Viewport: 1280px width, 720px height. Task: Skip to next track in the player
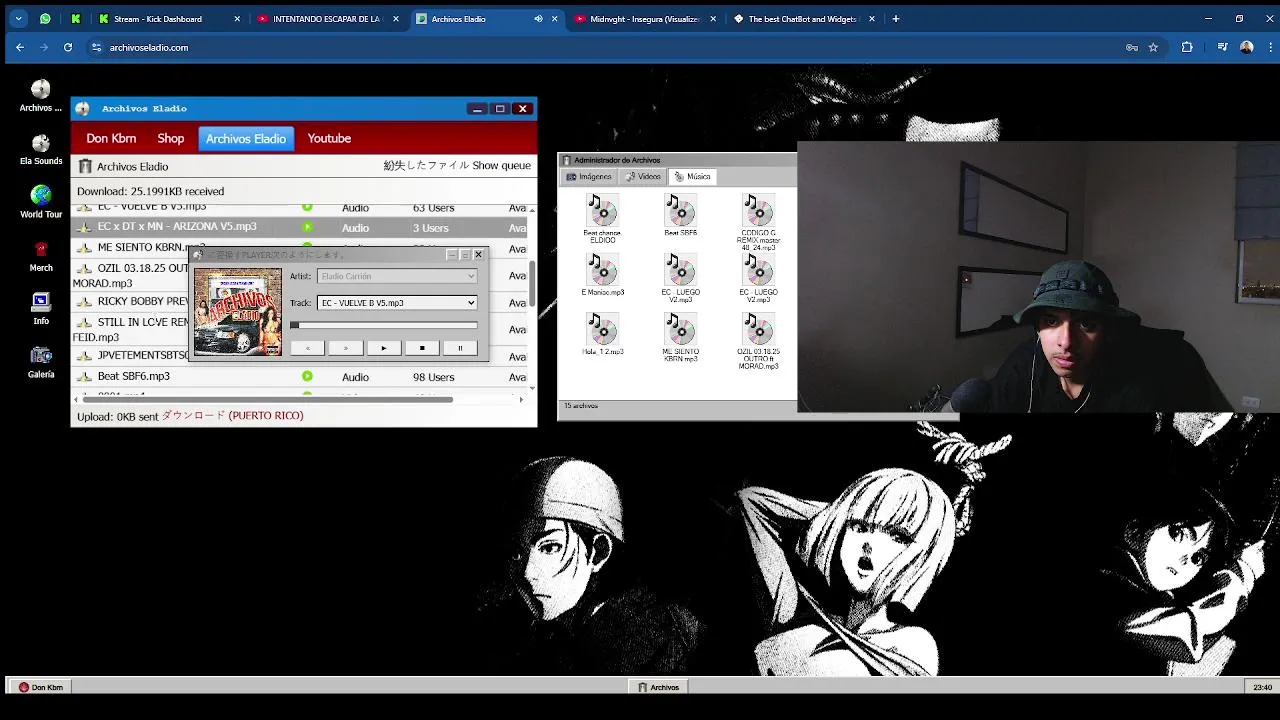pos(345,348)
